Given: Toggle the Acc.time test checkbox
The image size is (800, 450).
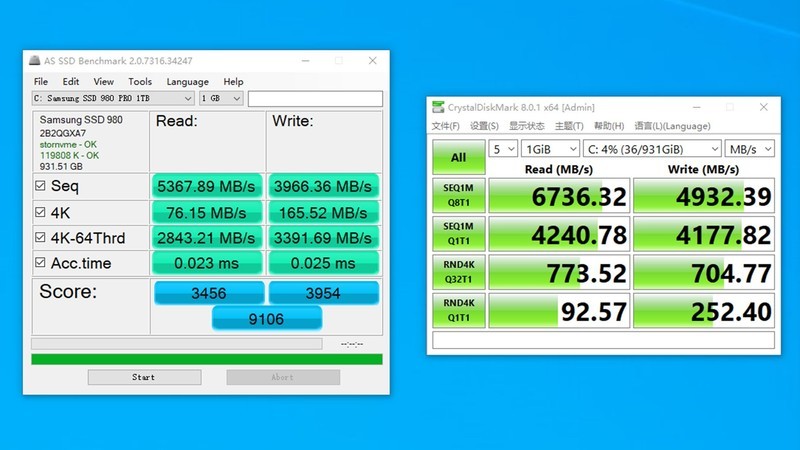Looking at the screenshot, I should click(40, 263).
